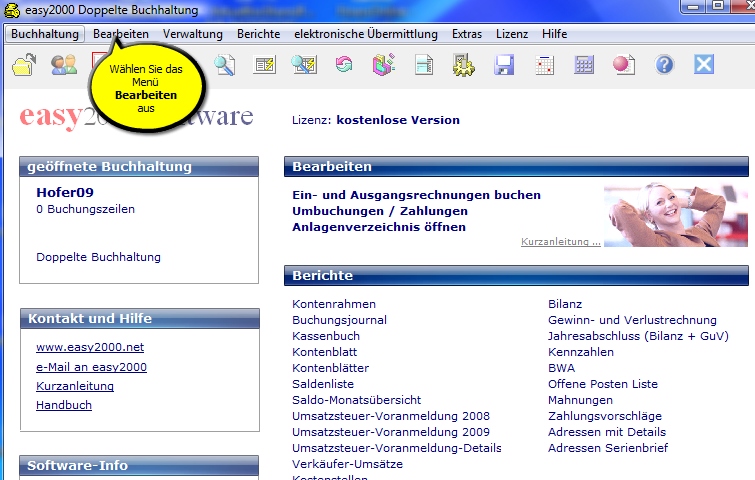Open the Bearbeiten menu

coord(121,34)
